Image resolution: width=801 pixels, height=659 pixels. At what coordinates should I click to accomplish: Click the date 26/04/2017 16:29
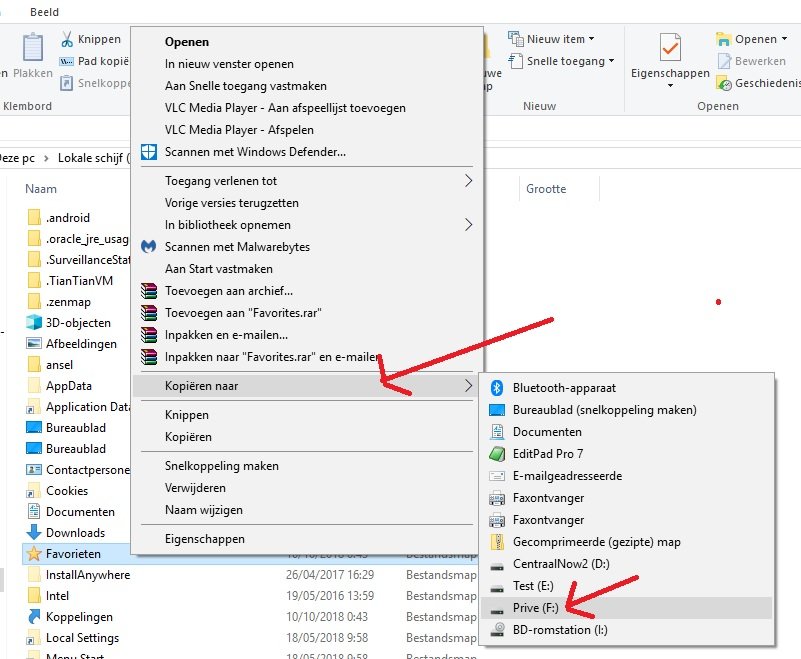(330, 575)
